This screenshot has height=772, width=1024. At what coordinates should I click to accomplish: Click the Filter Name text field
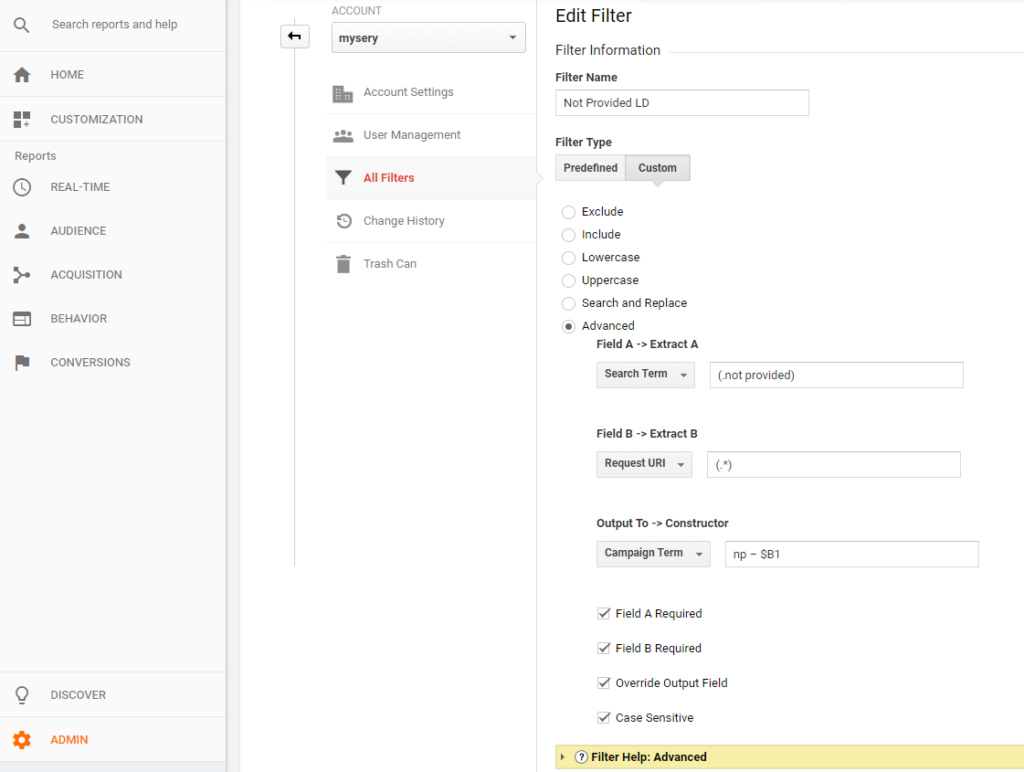coord(681,103)
